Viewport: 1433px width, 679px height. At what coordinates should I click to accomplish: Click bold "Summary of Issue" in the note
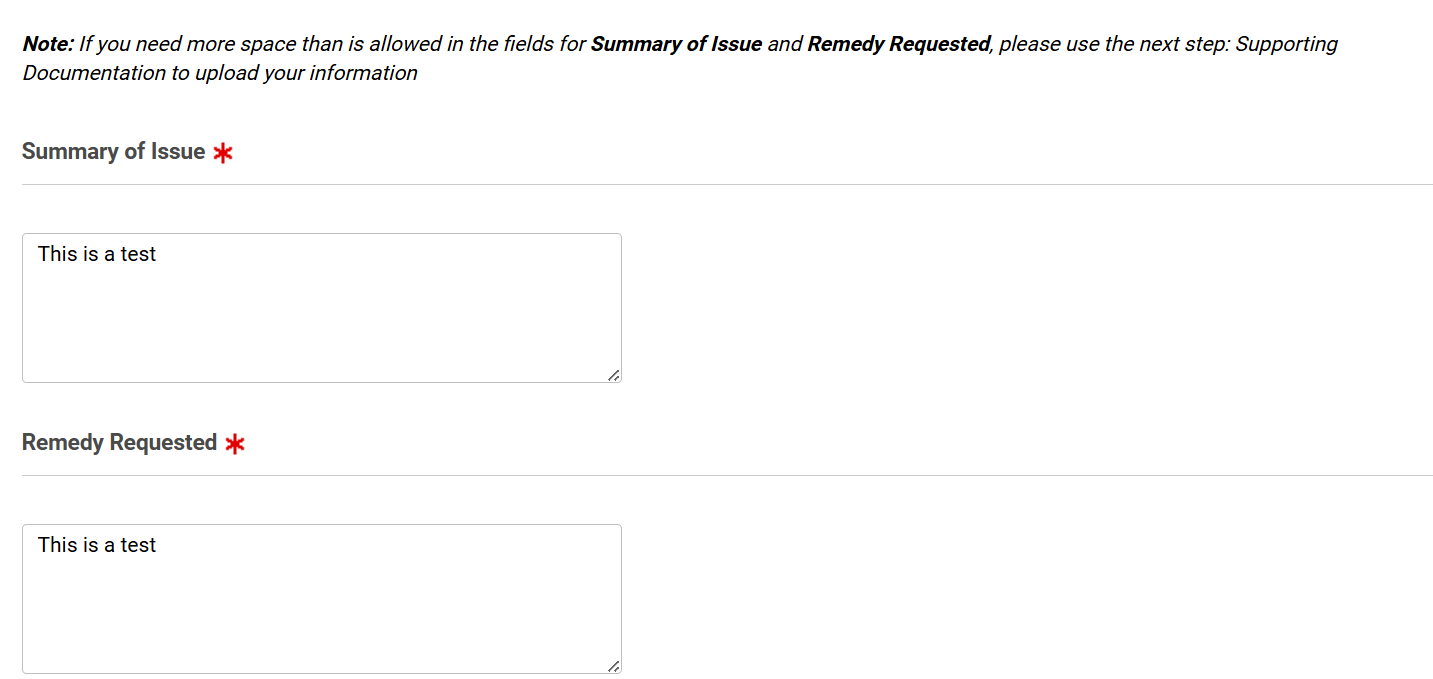(676, 44)
